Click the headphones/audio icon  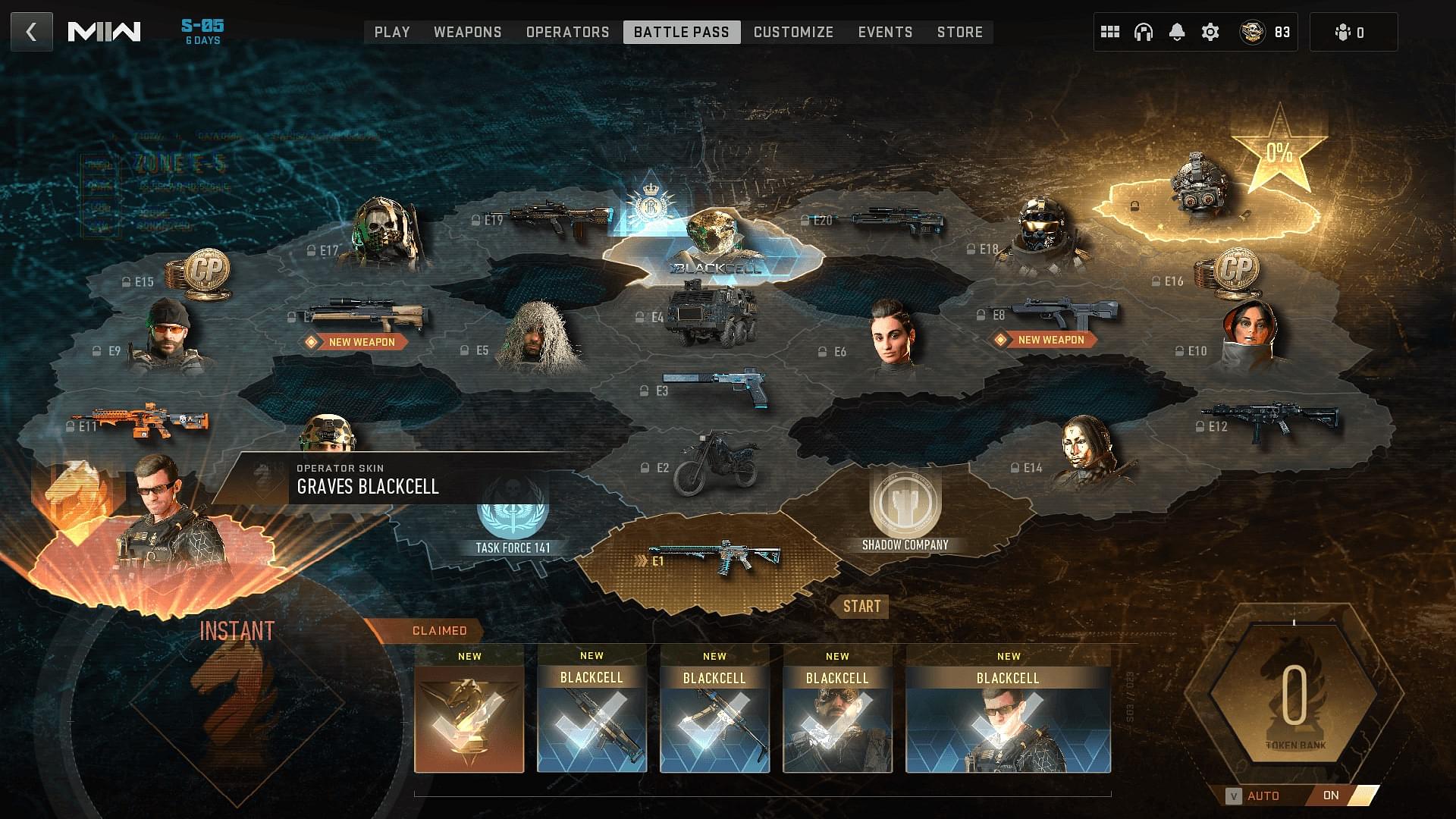1142,32
